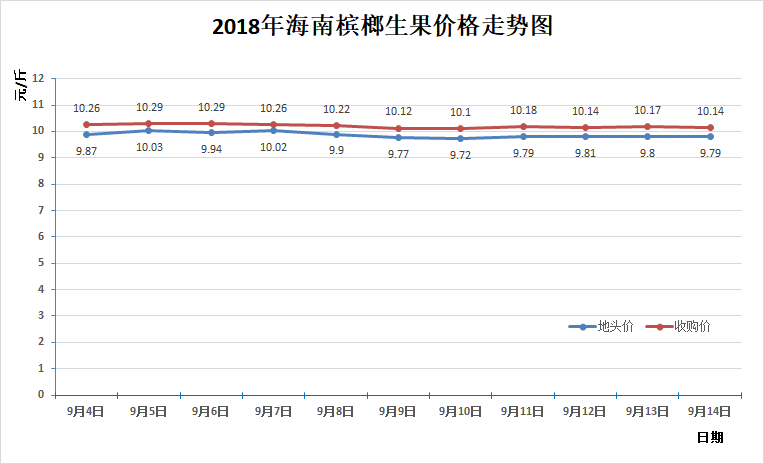Click the y-axis tick label 12

[x=38, y=78]
